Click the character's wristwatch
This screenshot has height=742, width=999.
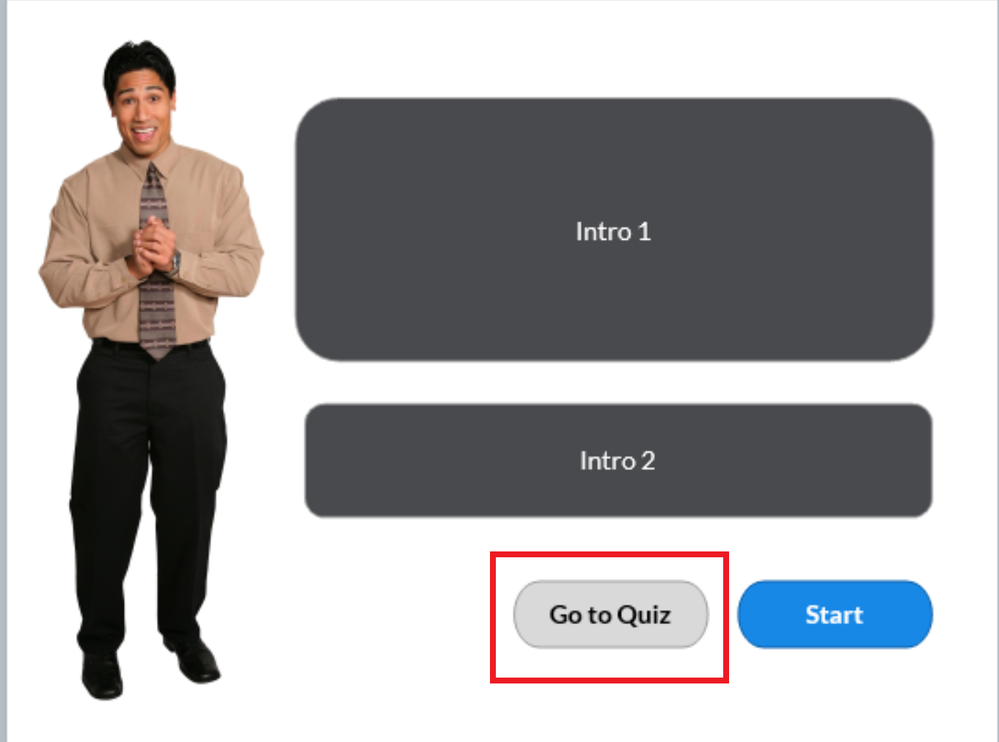click(175, 262)
